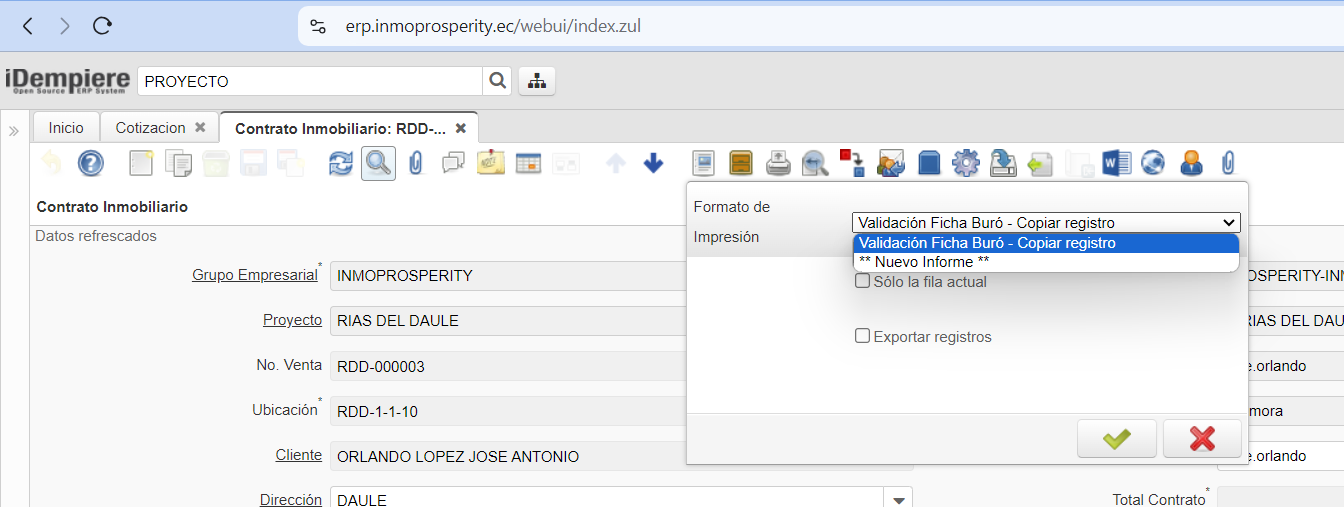Toggle grid view with the table icon
Screen dimensions: 1344x507
(x=528, y=163)
